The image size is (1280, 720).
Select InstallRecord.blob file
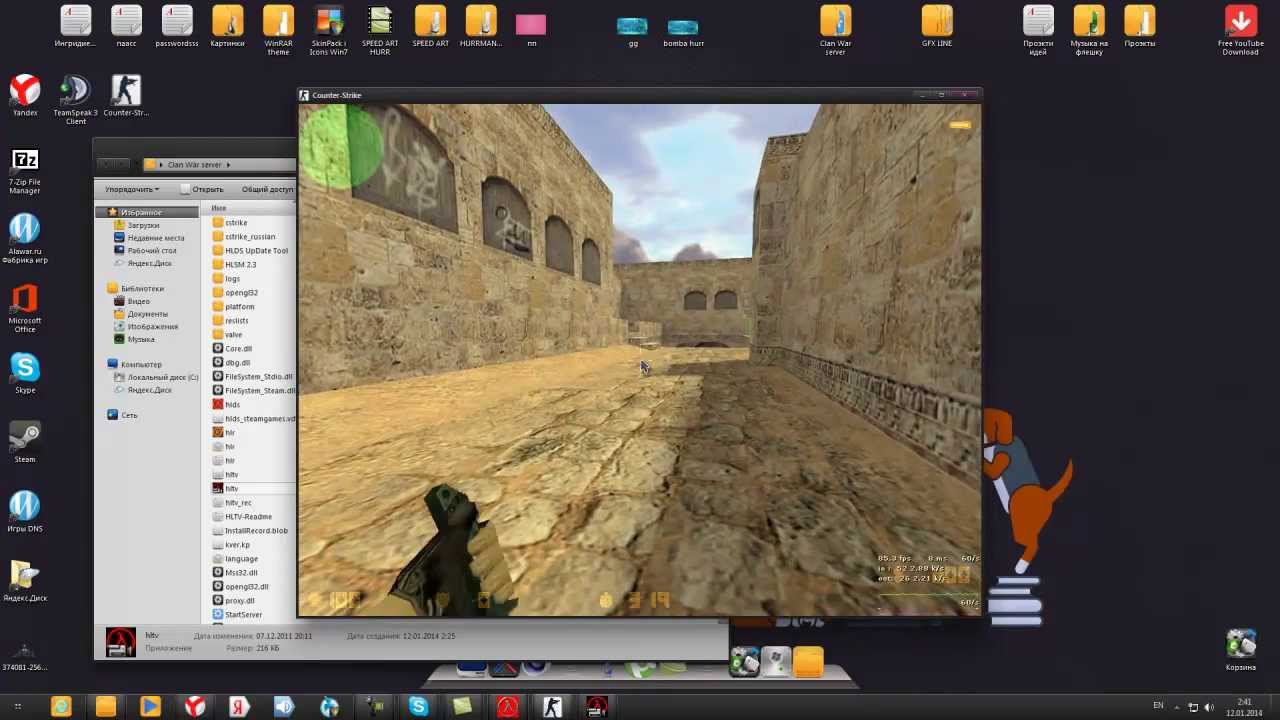[x=256, y=531]
